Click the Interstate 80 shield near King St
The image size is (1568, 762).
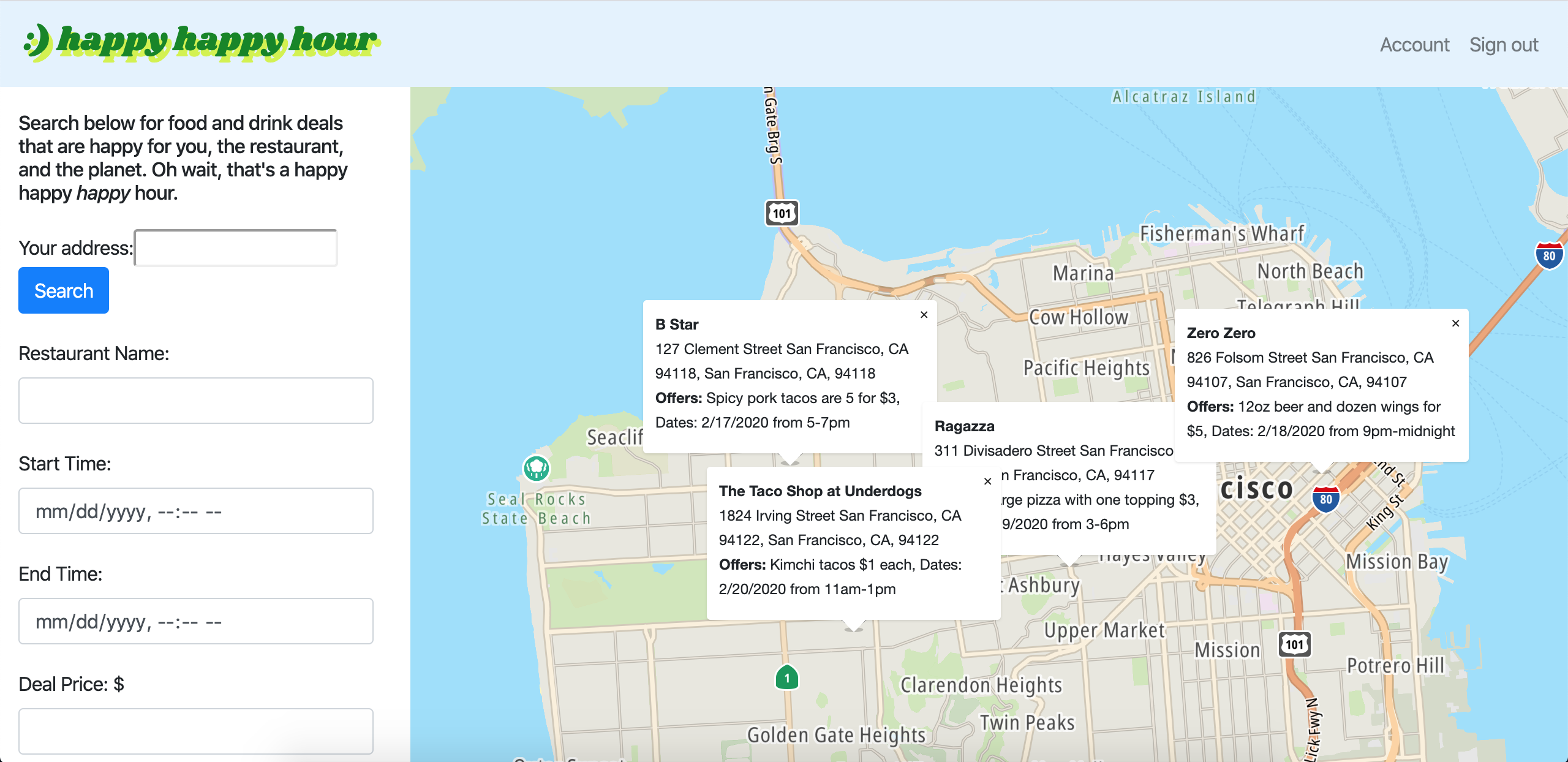click(1325, 499)
